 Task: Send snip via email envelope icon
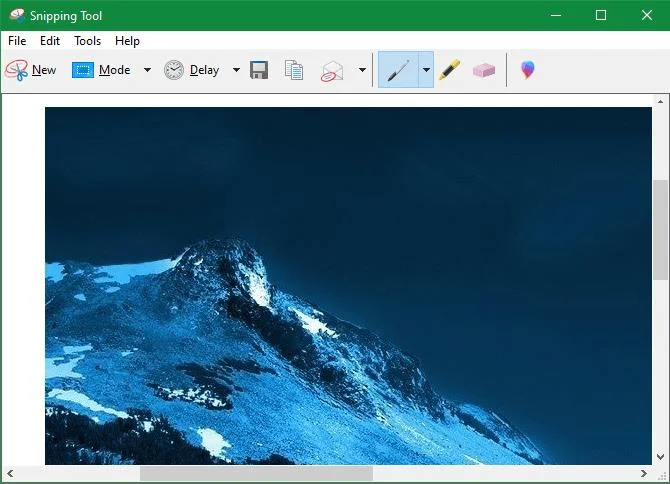(332, 70)
